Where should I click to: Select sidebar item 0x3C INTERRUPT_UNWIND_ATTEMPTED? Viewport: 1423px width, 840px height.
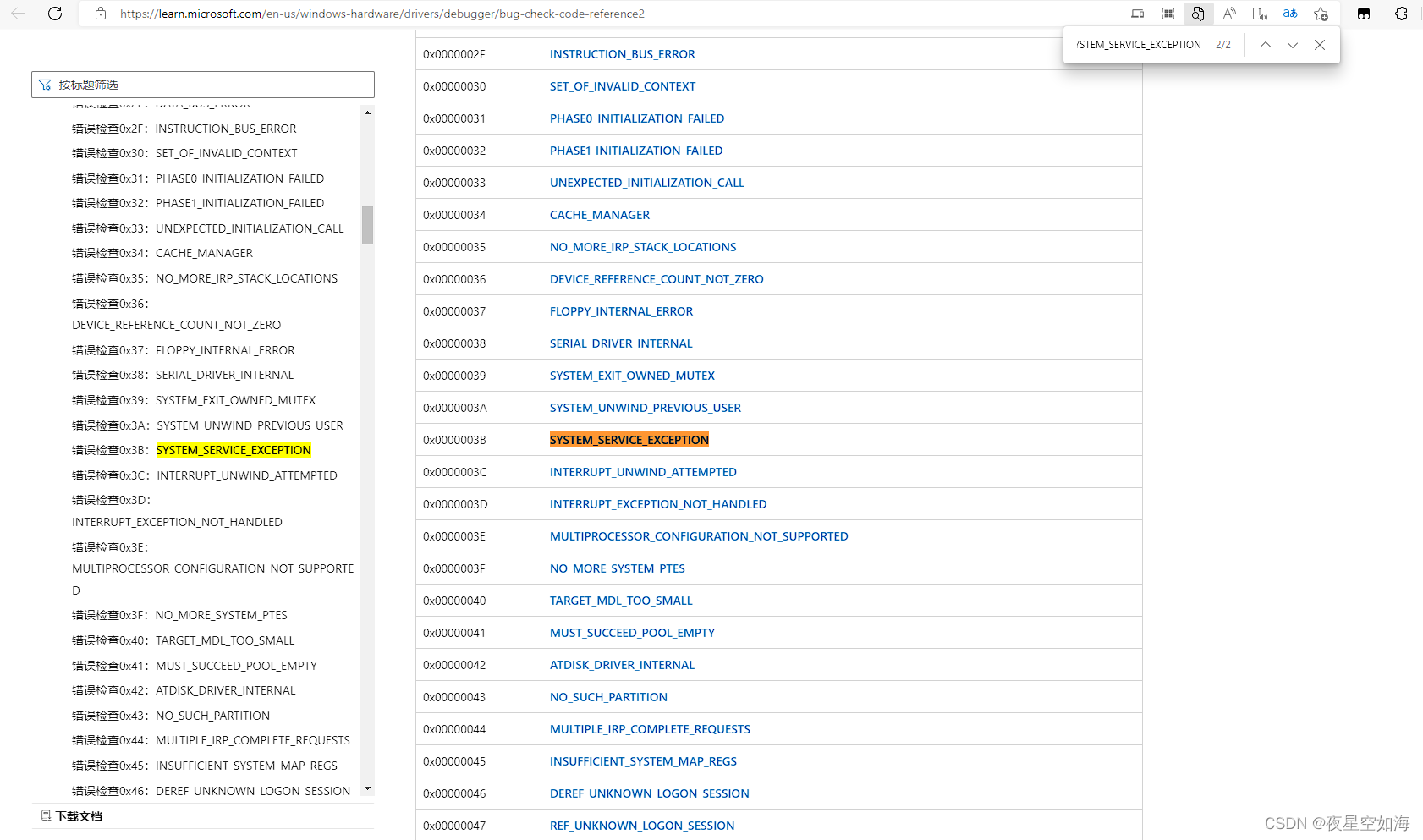pyautogui.click(x=205, y=475)
